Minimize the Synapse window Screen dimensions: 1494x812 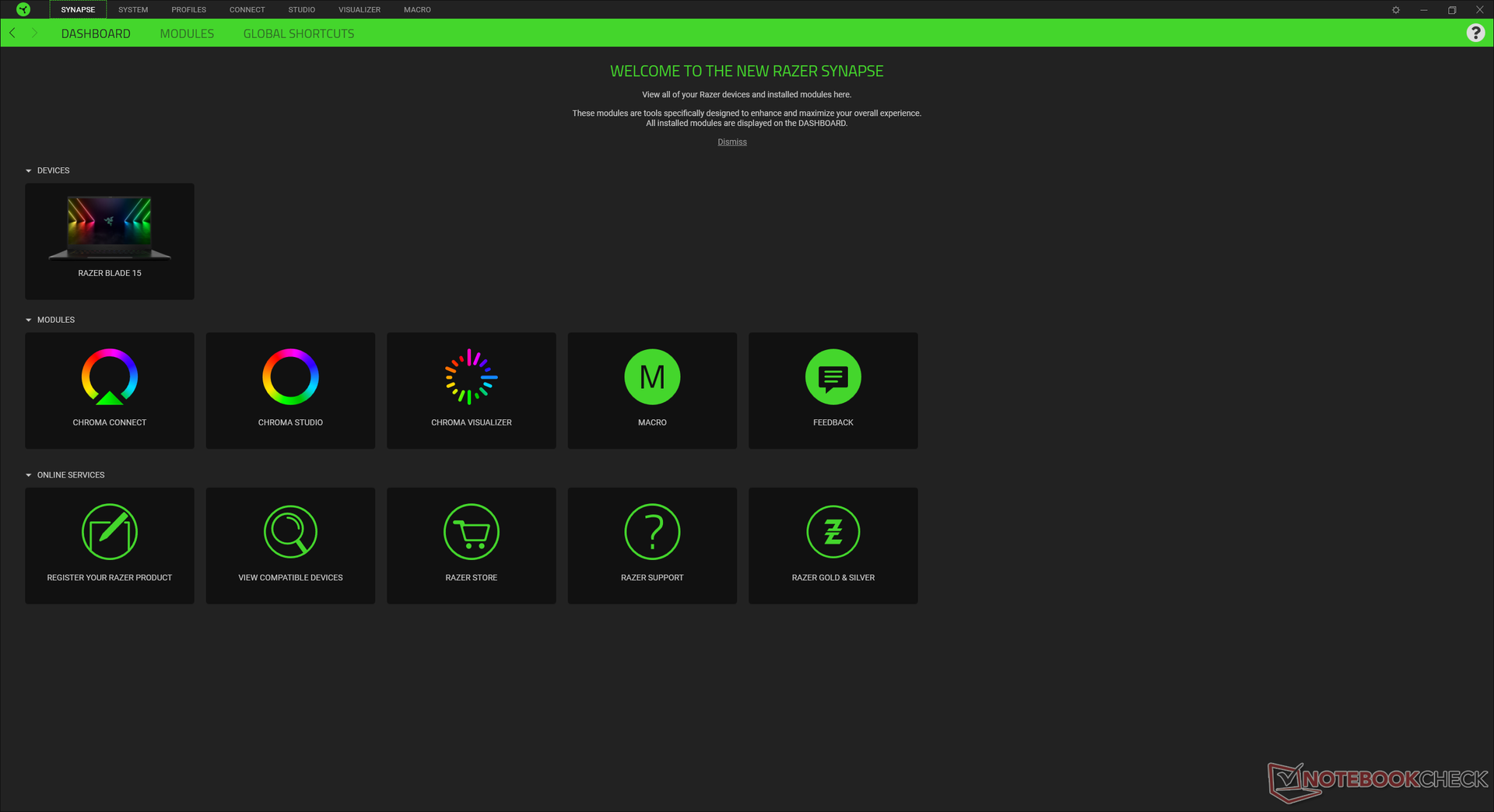[1424, 10]
